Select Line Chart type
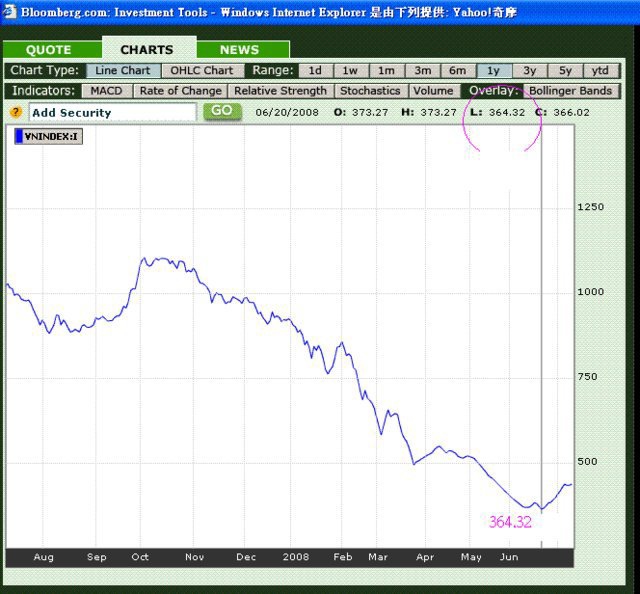This screenshot has height=594, width=640. (x=122, y=71)
